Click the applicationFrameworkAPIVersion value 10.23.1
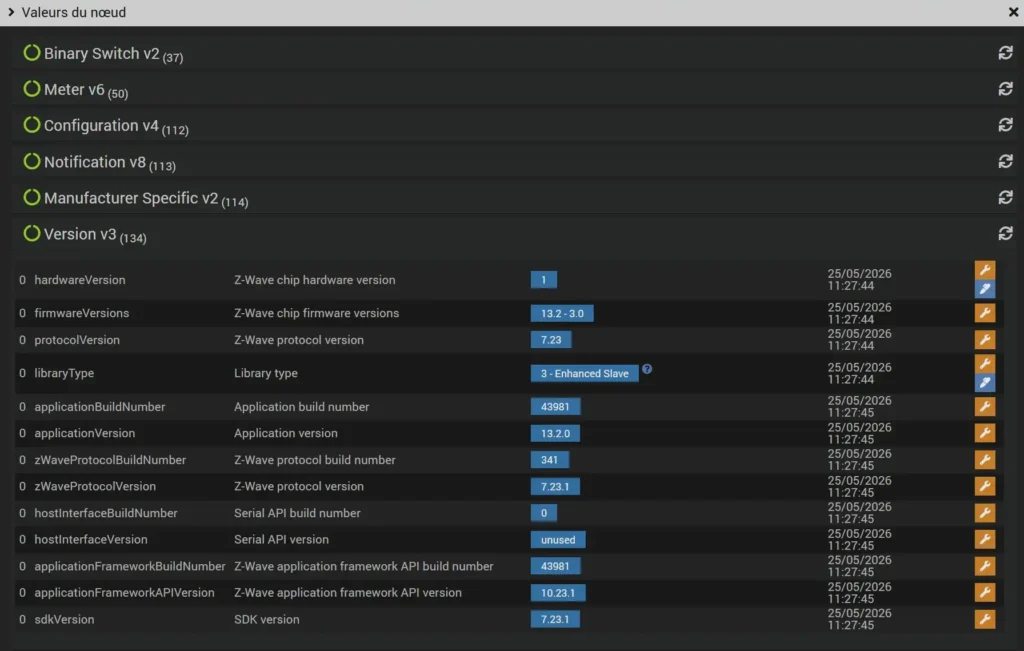The height and width of the screenshot is (651, 1024). [x=558, y=593]
